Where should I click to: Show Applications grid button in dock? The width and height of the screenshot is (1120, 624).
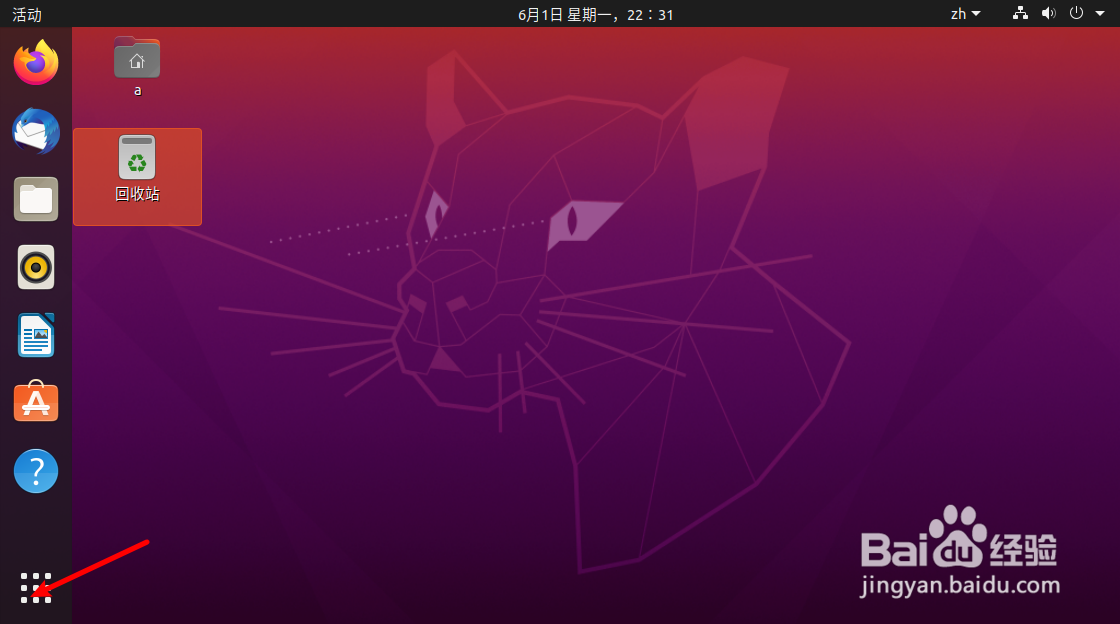click(x=36, y=588)
